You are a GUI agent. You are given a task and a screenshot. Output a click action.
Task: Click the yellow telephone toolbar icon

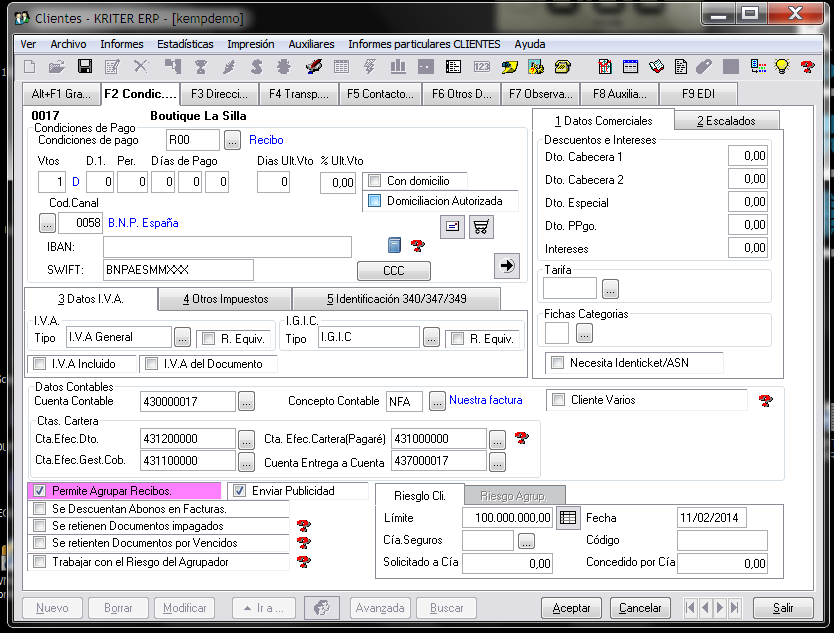click(x=562, y=66)
